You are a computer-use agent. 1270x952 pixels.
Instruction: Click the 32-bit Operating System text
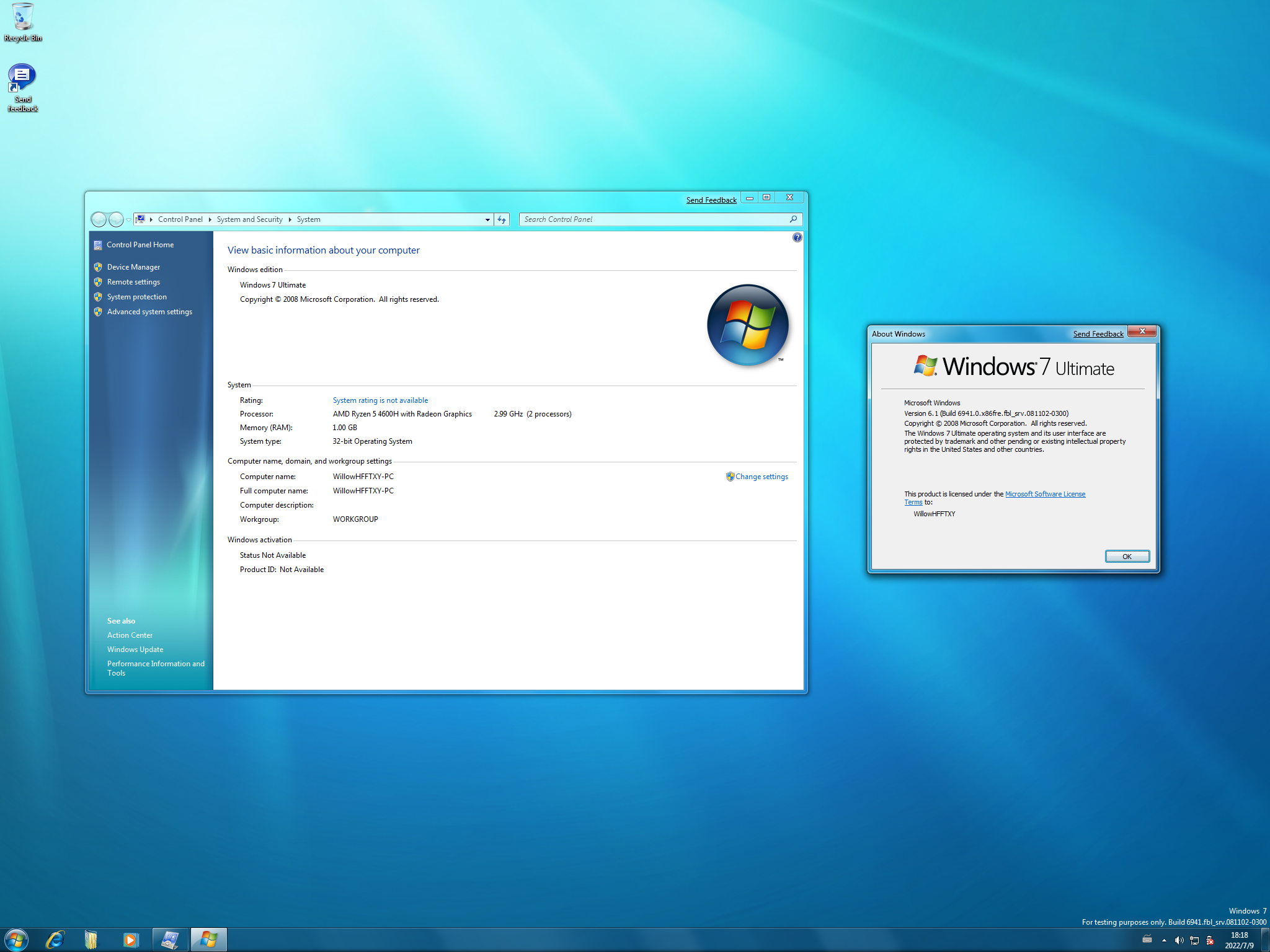[372, 441]
